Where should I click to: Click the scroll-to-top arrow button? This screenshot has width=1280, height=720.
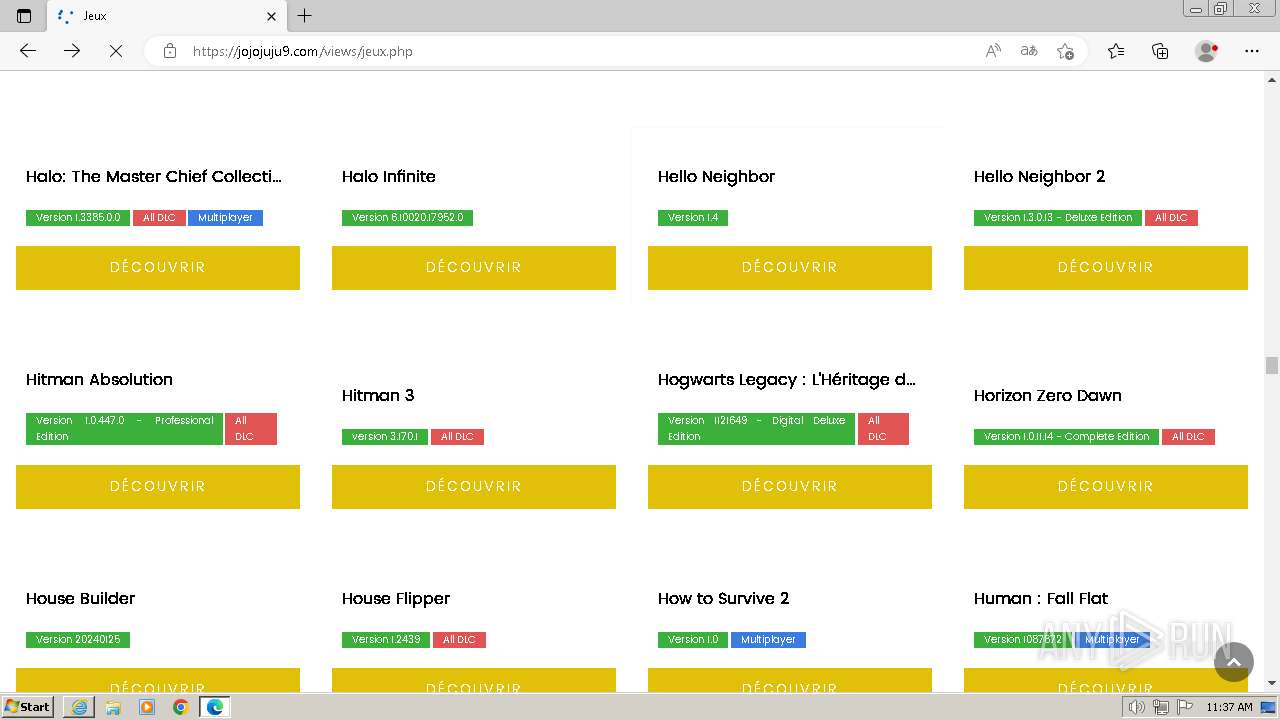click(x=1234, y=662)
